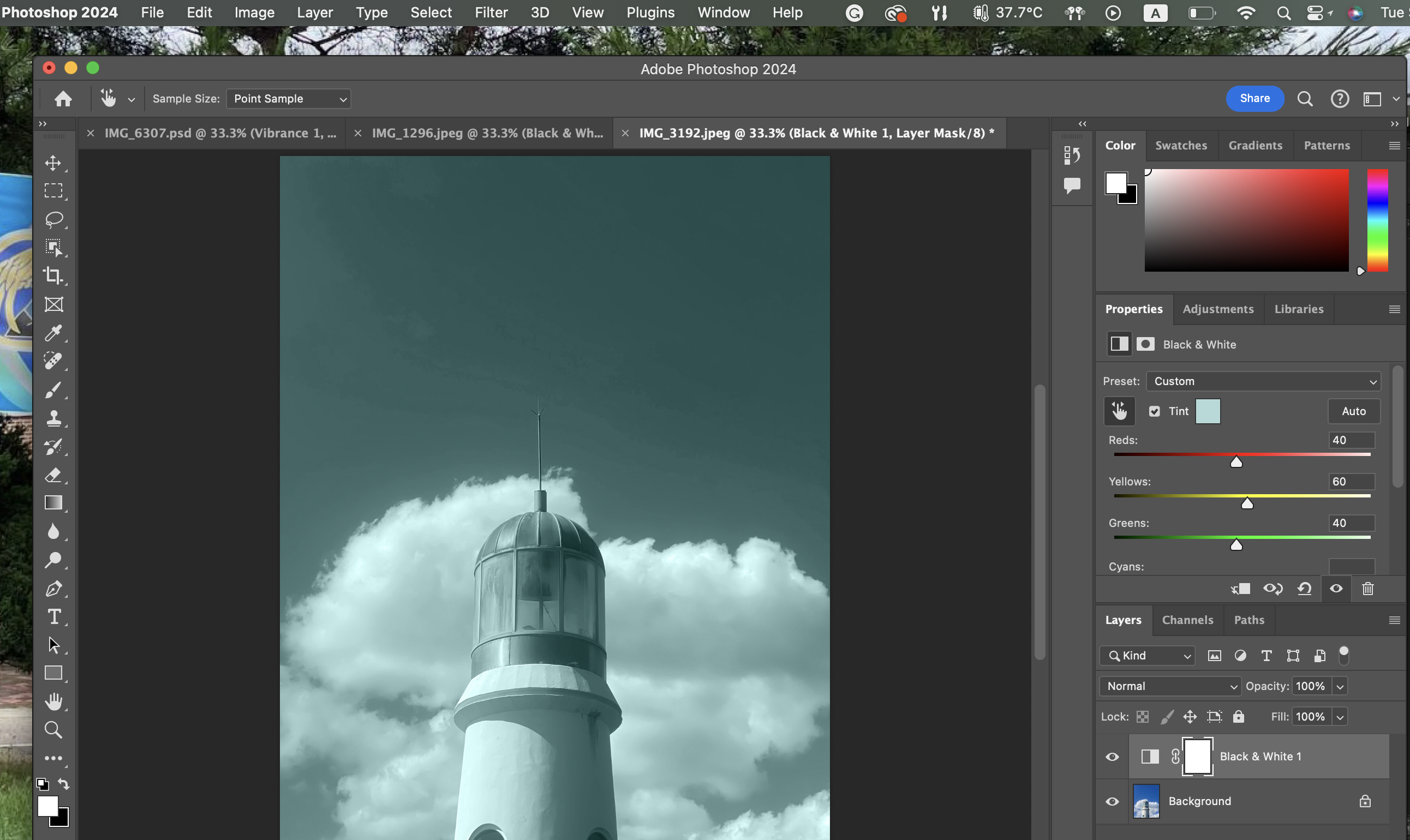The width and height of the screenshot is (1410, 840).
Task: Click the Auto button
Action: click(1353, 411)
